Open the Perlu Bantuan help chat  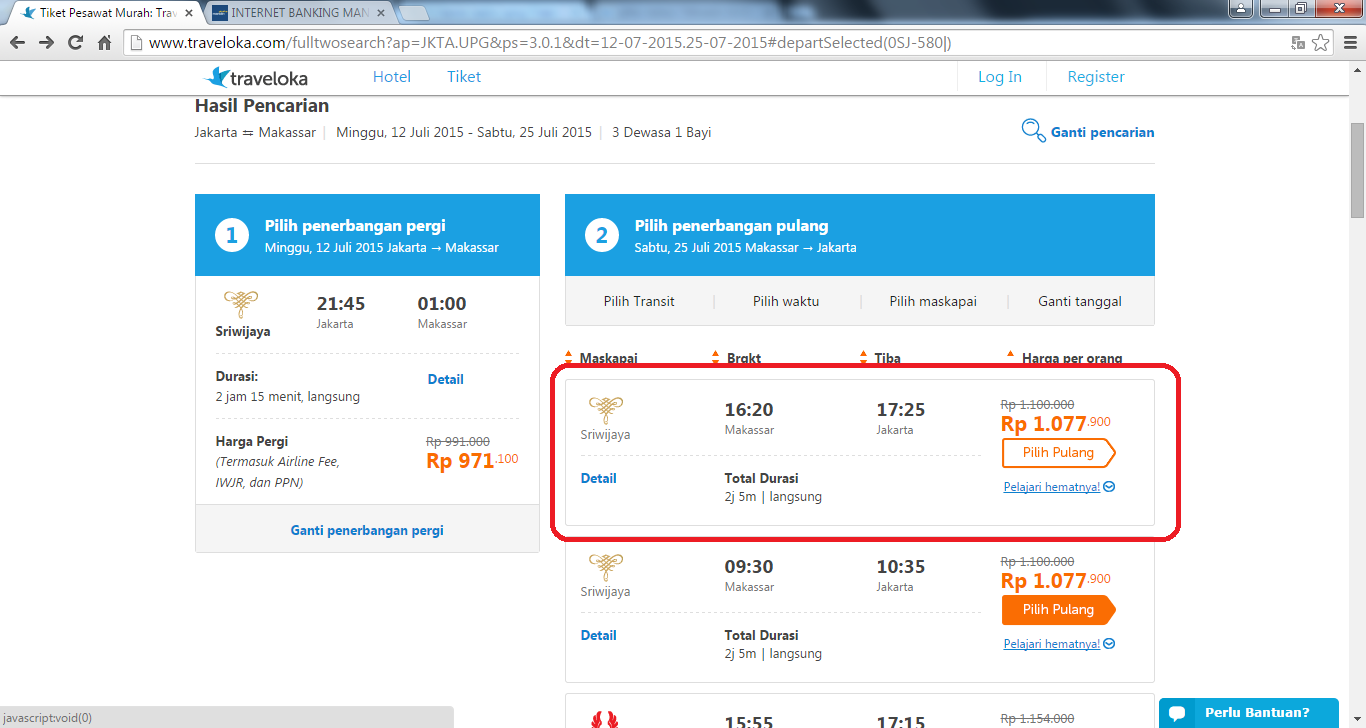tap(1248, 713)
